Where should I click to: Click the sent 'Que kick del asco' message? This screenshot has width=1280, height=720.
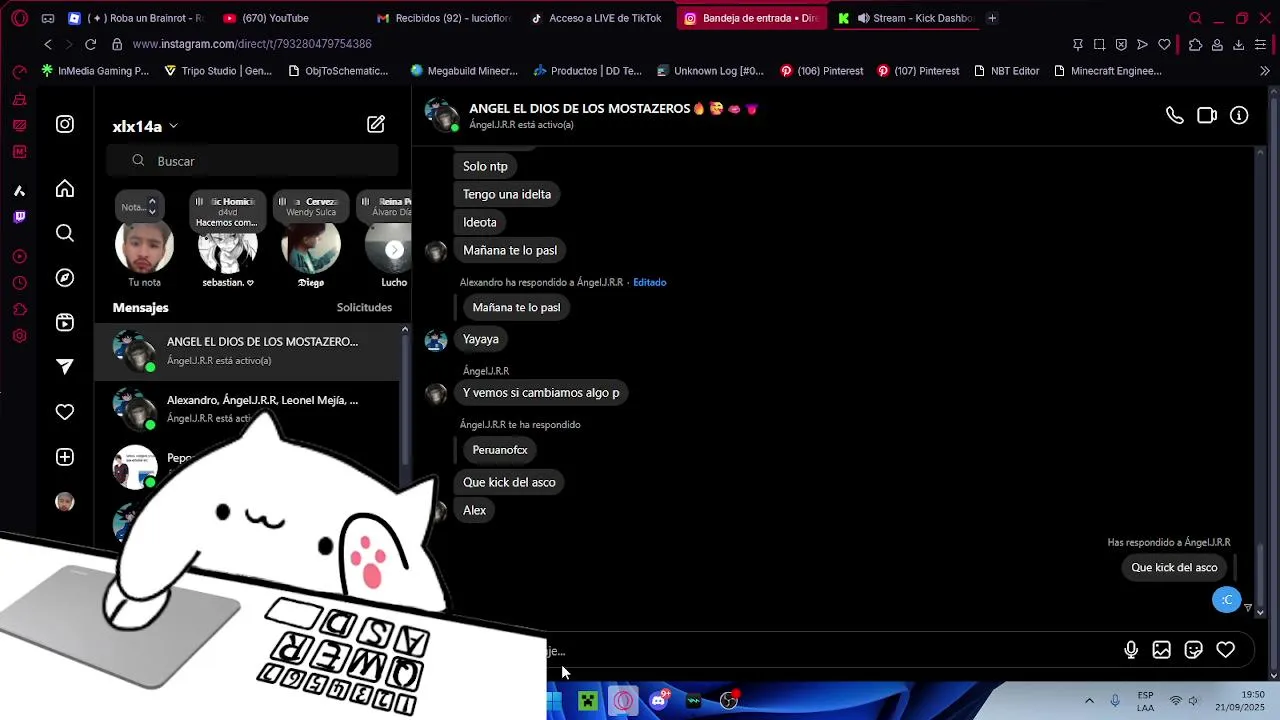pos(1174,567)
